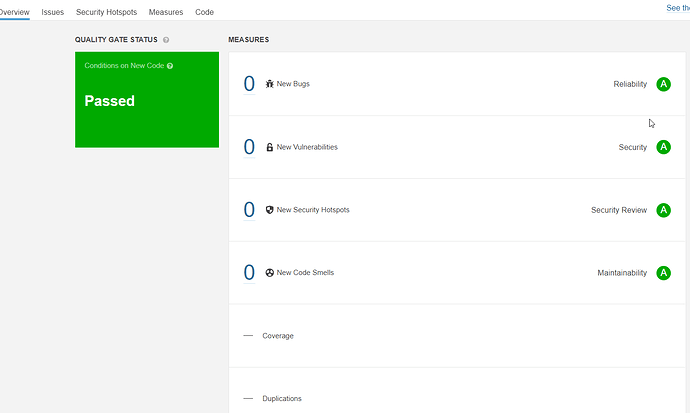Click the Maintainability A rating badge
The image size is (690, 413).
(x=663, y=273)
